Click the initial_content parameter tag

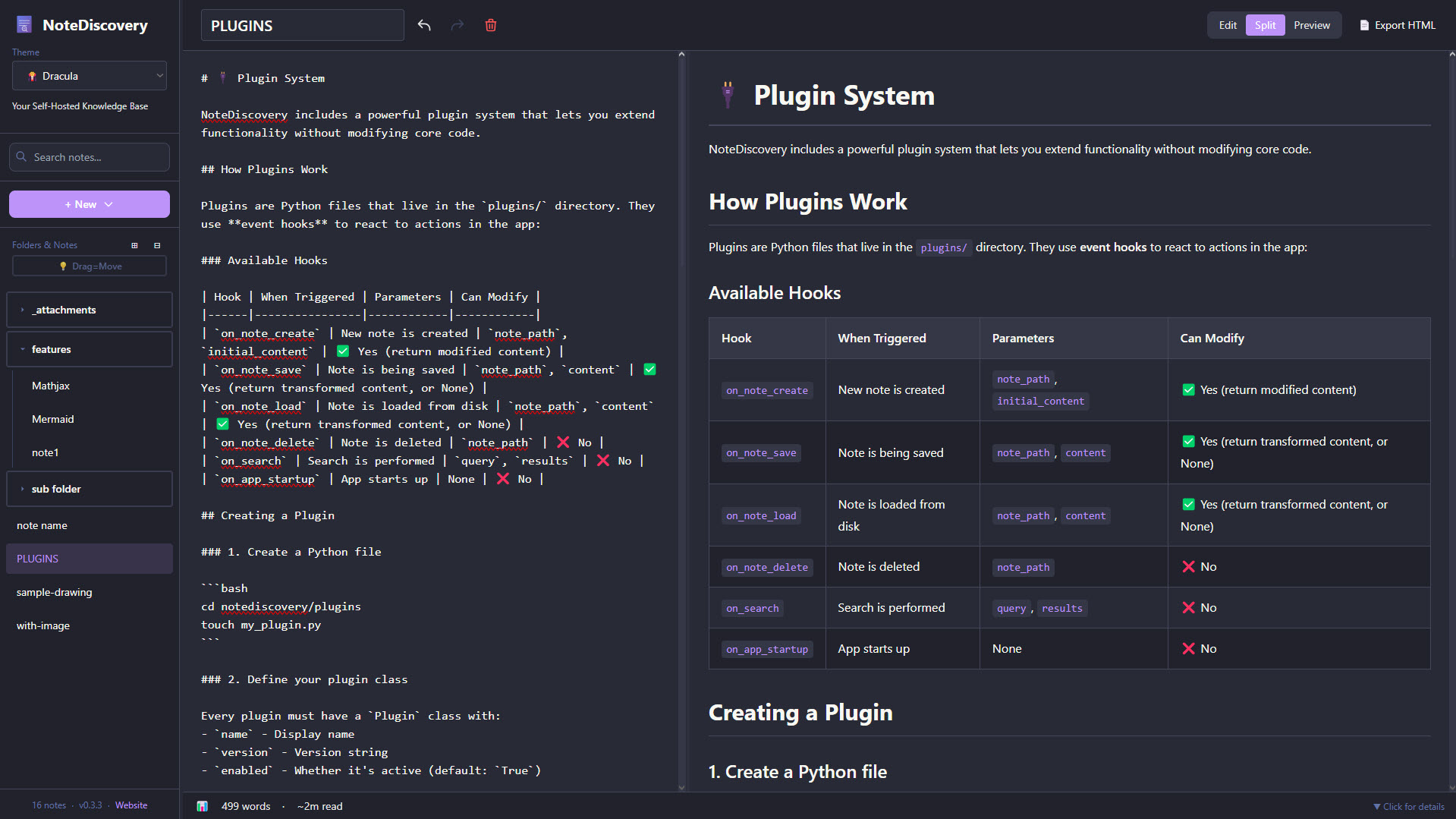tap(1040, 401)
